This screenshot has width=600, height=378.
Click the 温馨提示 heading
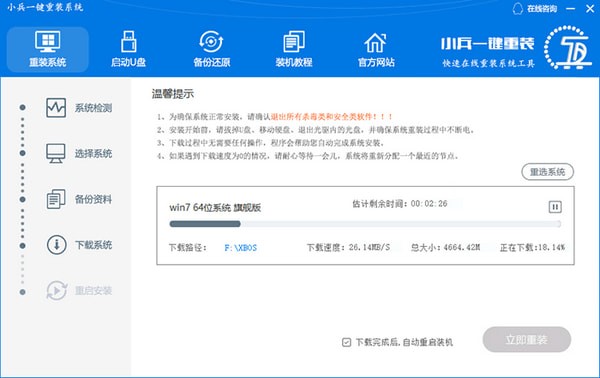pyautogui.click(x=173, y=94)
